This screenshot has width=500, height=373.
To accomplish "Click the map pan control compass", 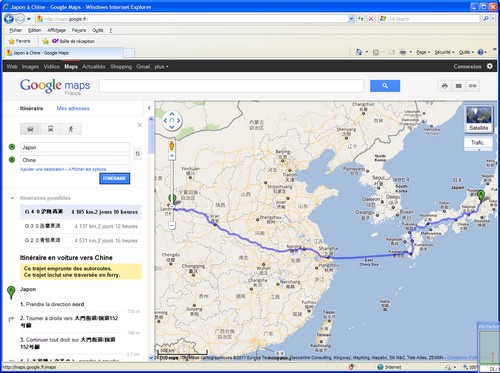I will click(x=172, y=121).
